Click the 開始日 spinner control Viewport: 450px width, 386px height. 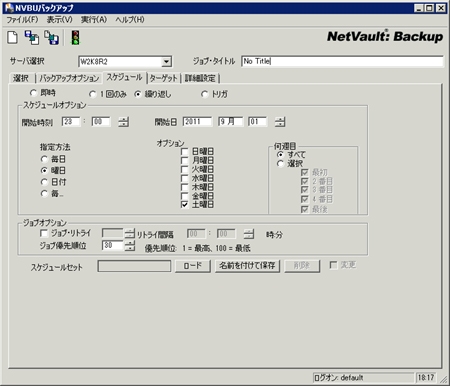[x=280, y=122]
